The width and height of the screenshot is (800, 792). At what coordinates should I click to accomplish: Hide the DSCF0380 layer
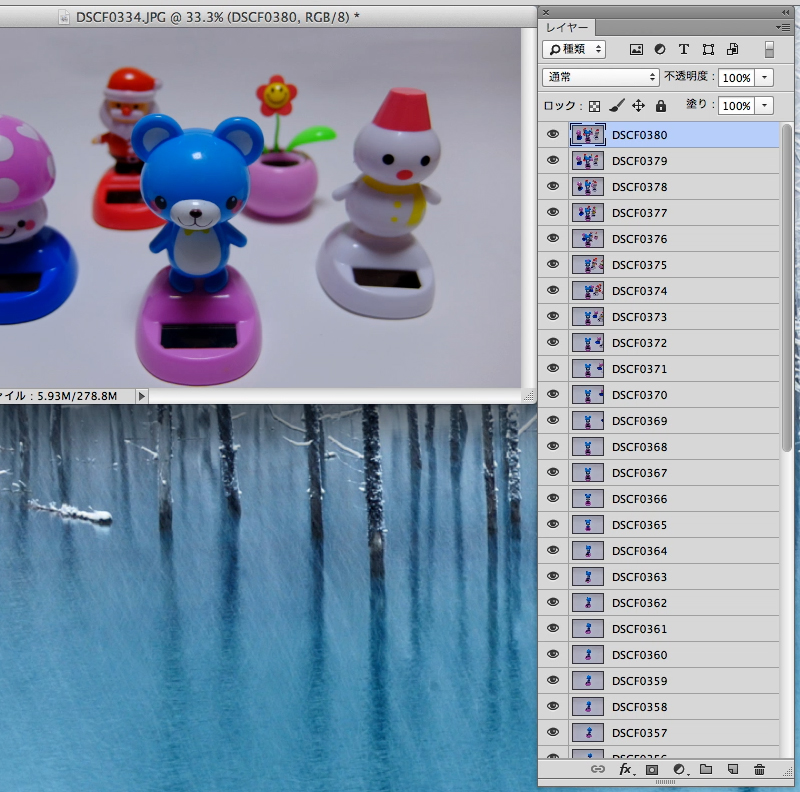tap(552, 134)
